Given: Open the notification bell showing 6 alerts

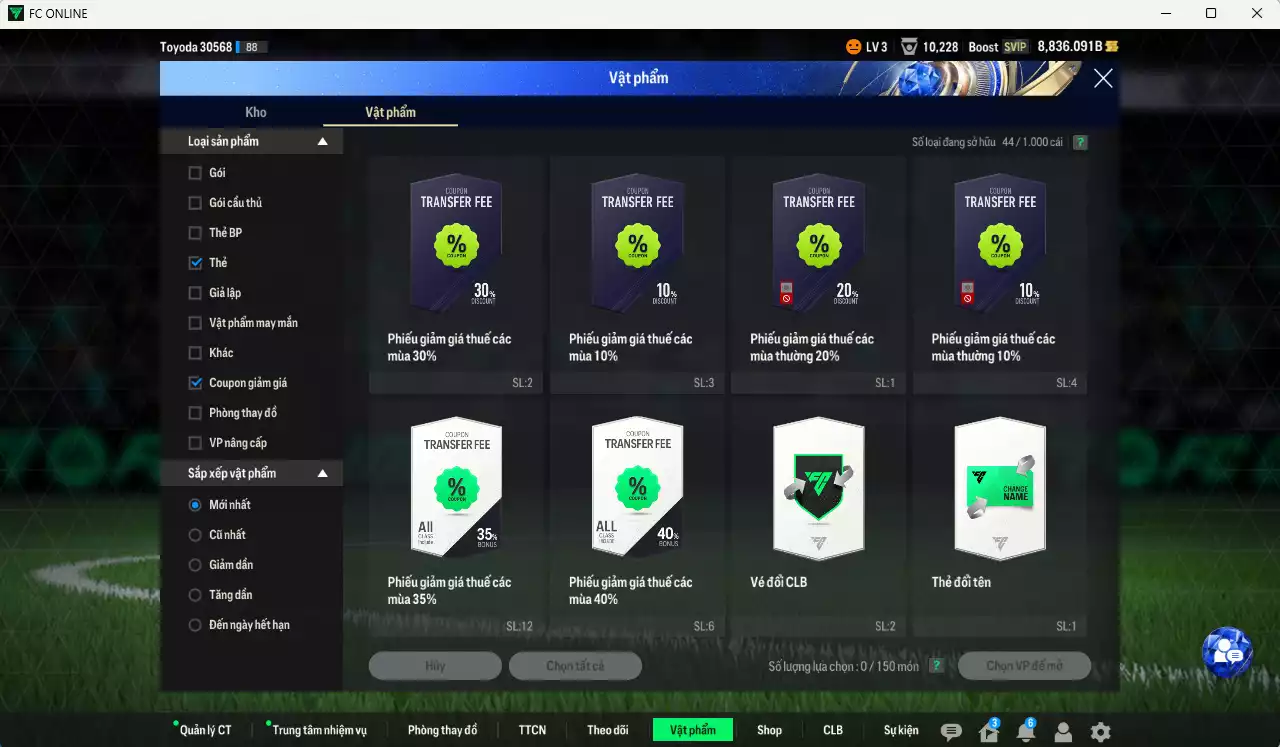Looking at the screenshot, I should point(1024,731).
